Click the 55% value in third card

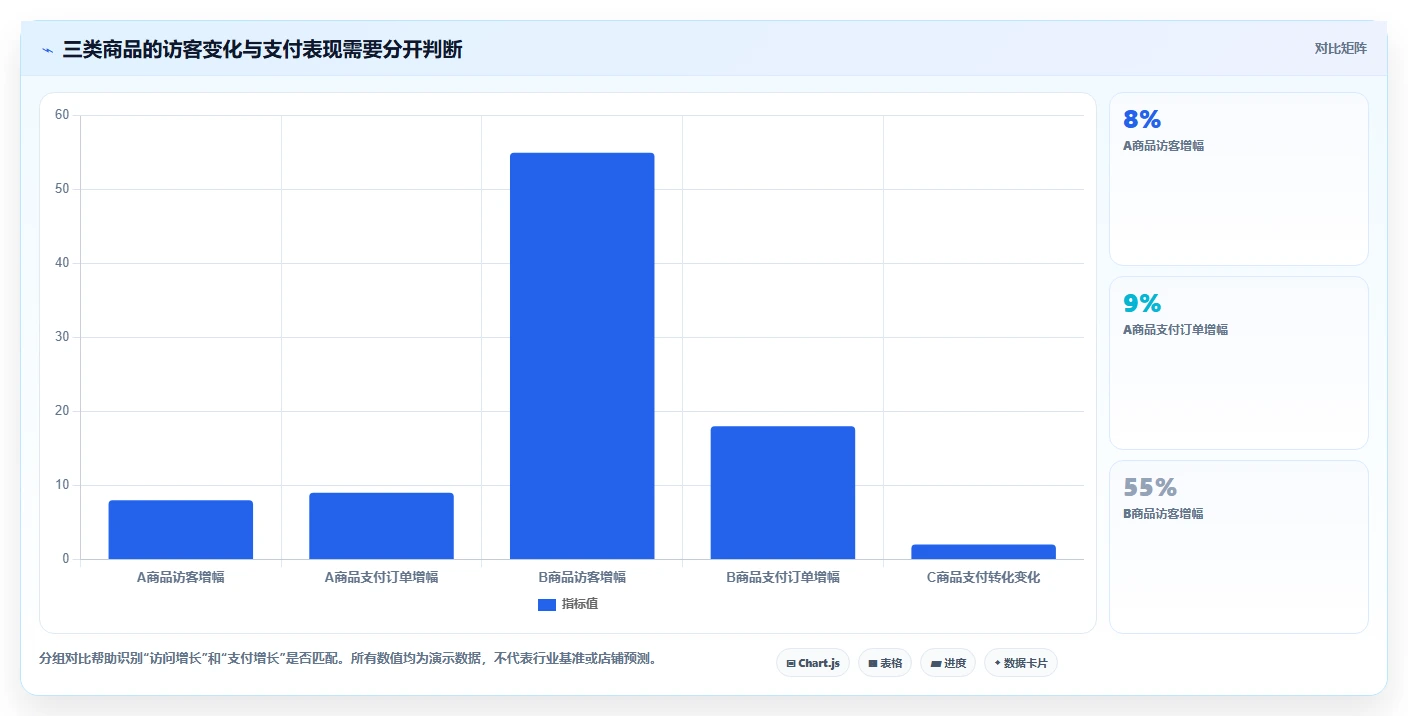point(1150,488)
